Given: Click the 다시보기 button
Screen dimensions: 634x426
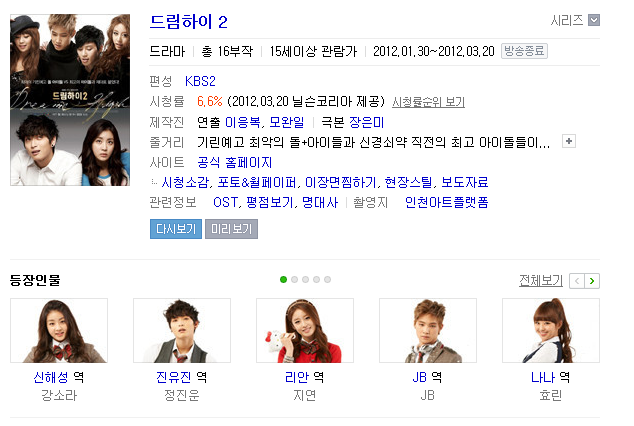Looking at the screenshot, I should click(x=176, y=229).
